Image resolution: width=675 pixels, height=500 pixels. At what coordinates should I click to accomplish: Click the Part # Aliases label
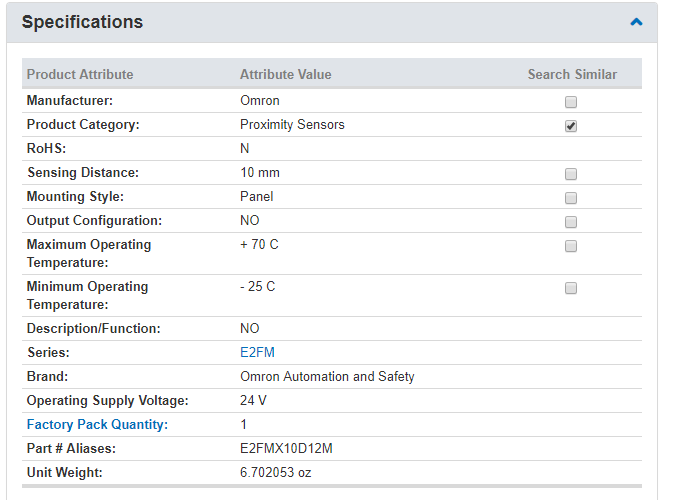tap(71, 448)
